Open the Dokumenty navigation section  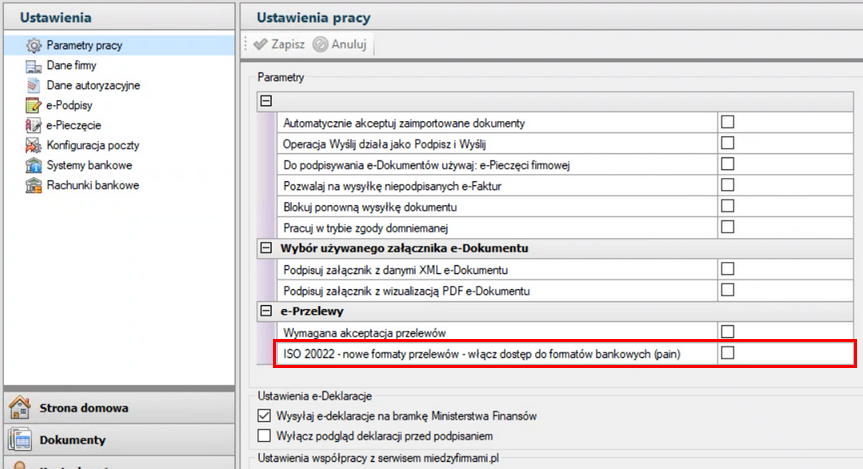pos(72,439)
